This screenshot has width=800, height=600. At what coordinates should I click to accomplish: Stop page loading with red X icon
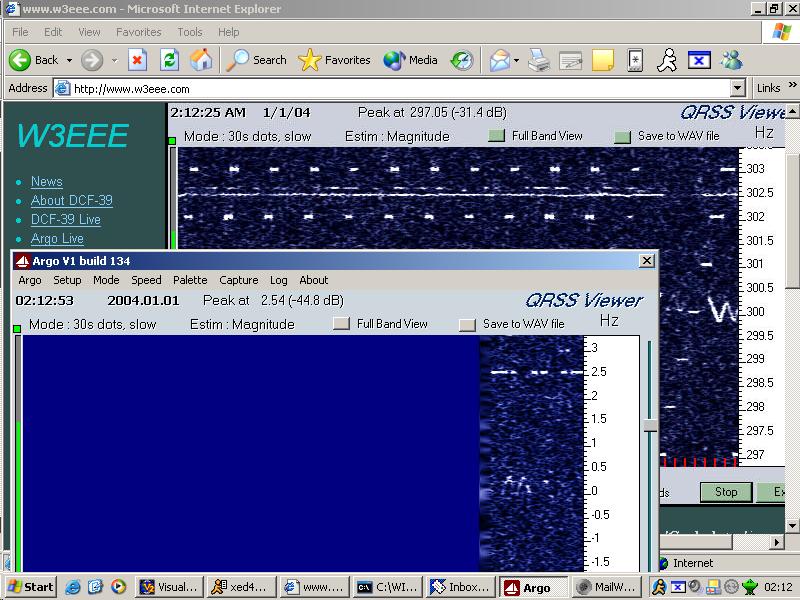coord(137,60)
